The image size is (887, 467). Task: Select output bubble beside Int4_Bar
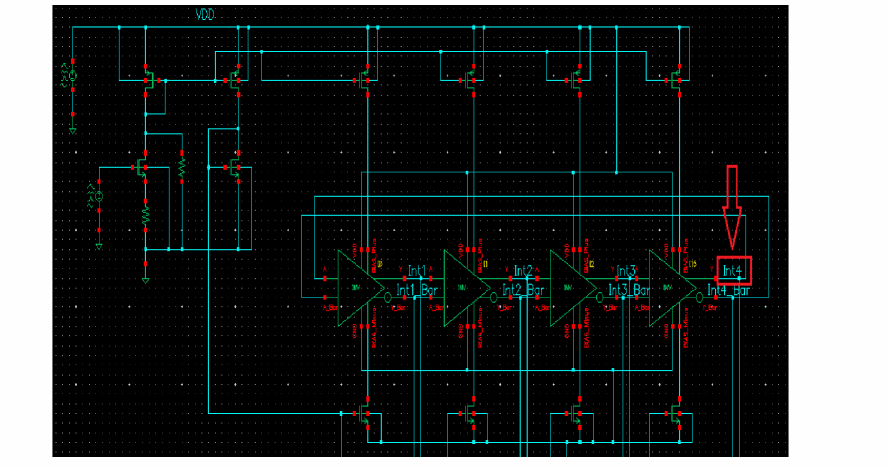tap(699, 297)
